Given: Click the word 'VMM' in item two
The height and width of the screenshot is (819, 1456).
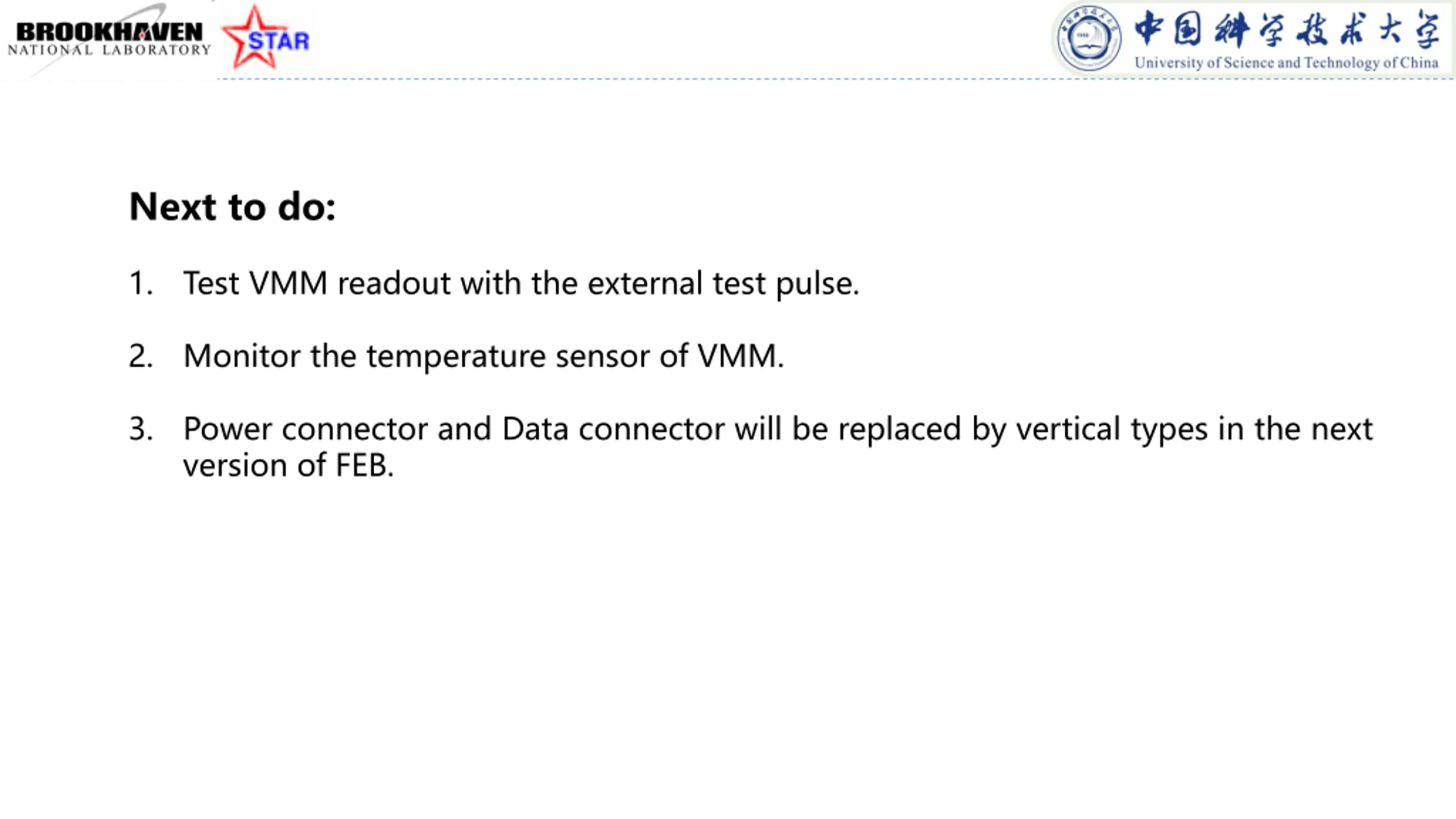Looking at the screenshot, I should coord(738,356).
